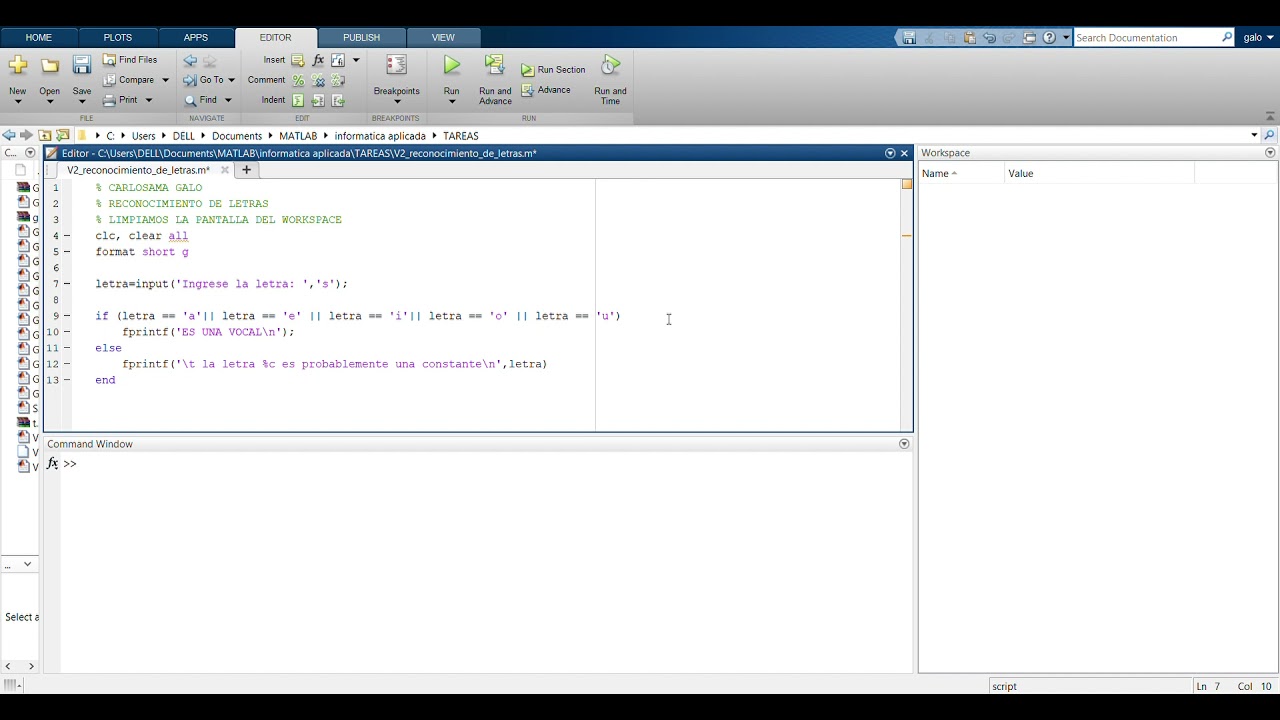
Task: Switch to the PUBLISH tab
Action: point(361,38)
